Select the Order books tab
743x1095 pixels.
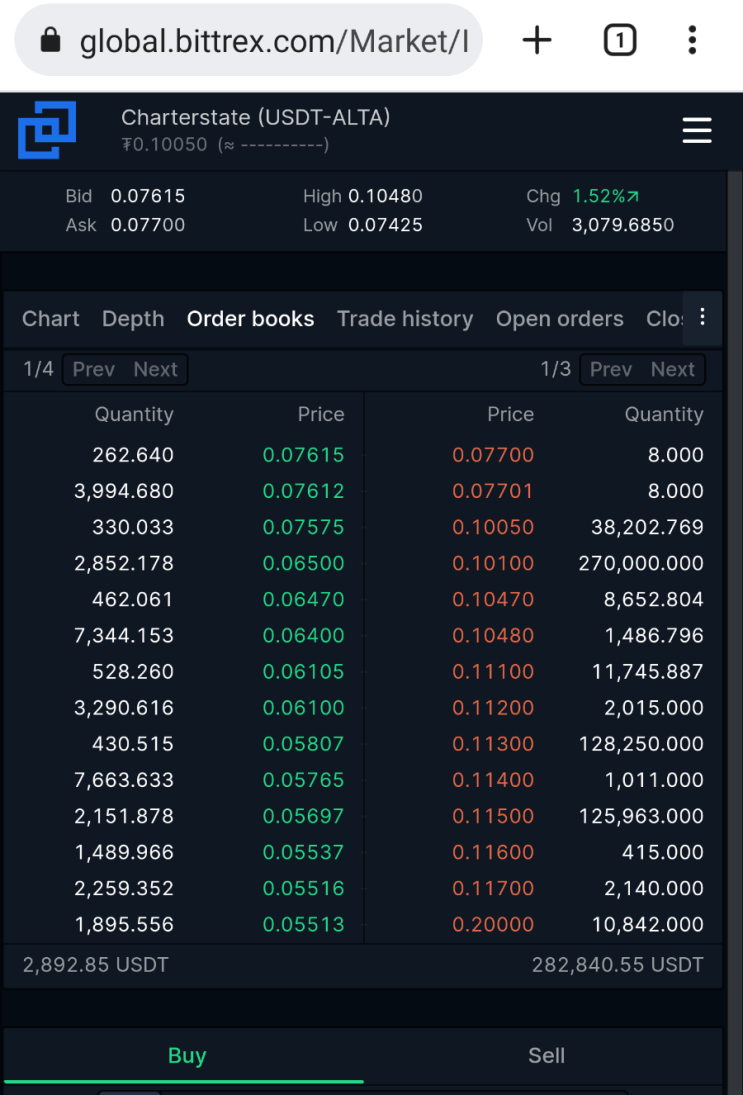[250, 319]
